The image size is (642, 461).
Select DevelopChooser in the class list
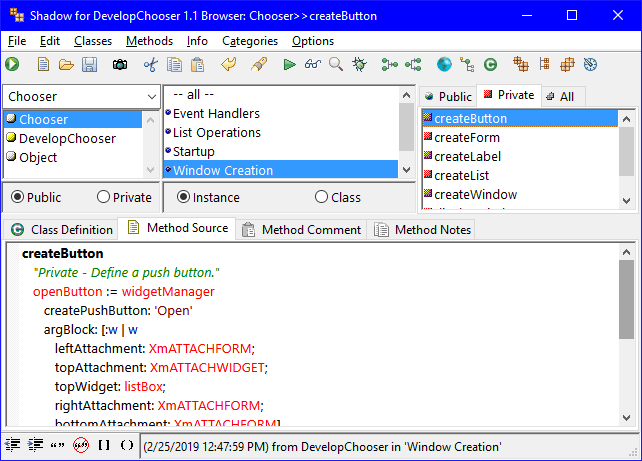(x=67, y=138)
